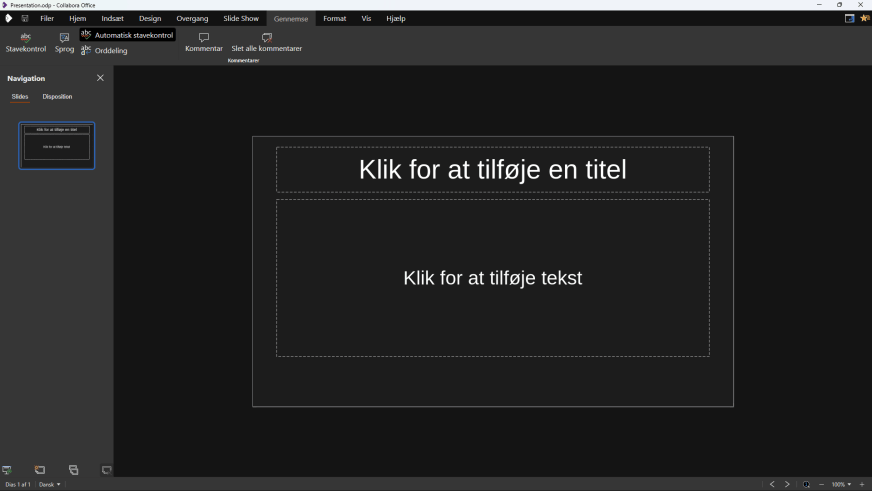Viewport: 872px width, 491px height.
Task: Close the Navigation panel
Action: click(x=100, y=78)
